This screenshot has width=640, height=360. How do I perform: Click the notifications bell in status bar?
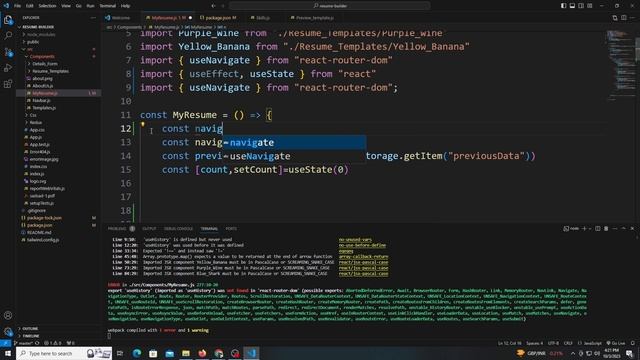[x=633, y=343]
